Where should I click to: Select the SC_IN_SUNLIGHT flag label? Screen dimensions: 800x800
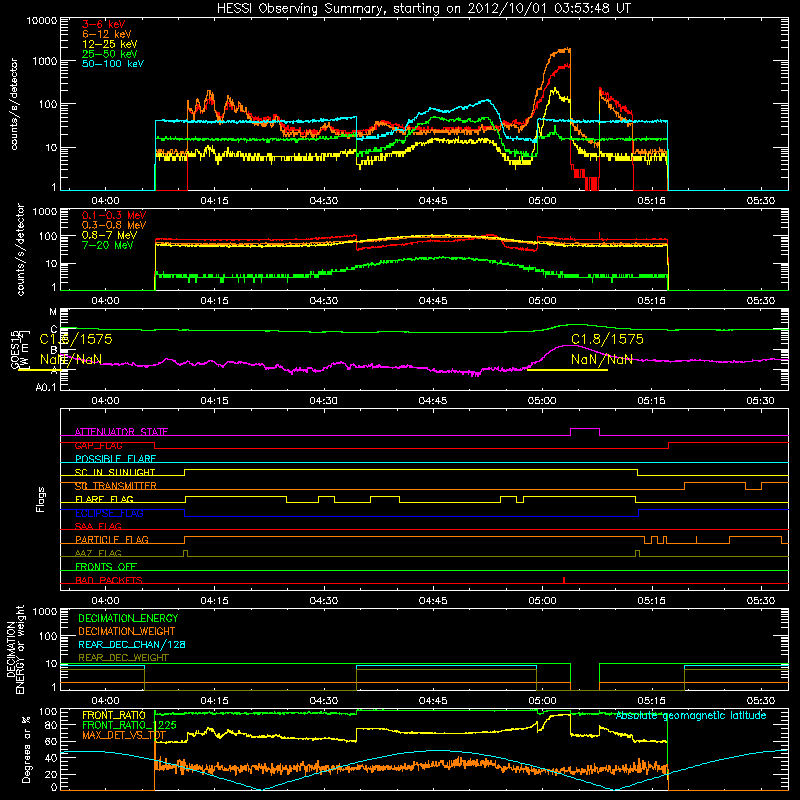point(115,472)
